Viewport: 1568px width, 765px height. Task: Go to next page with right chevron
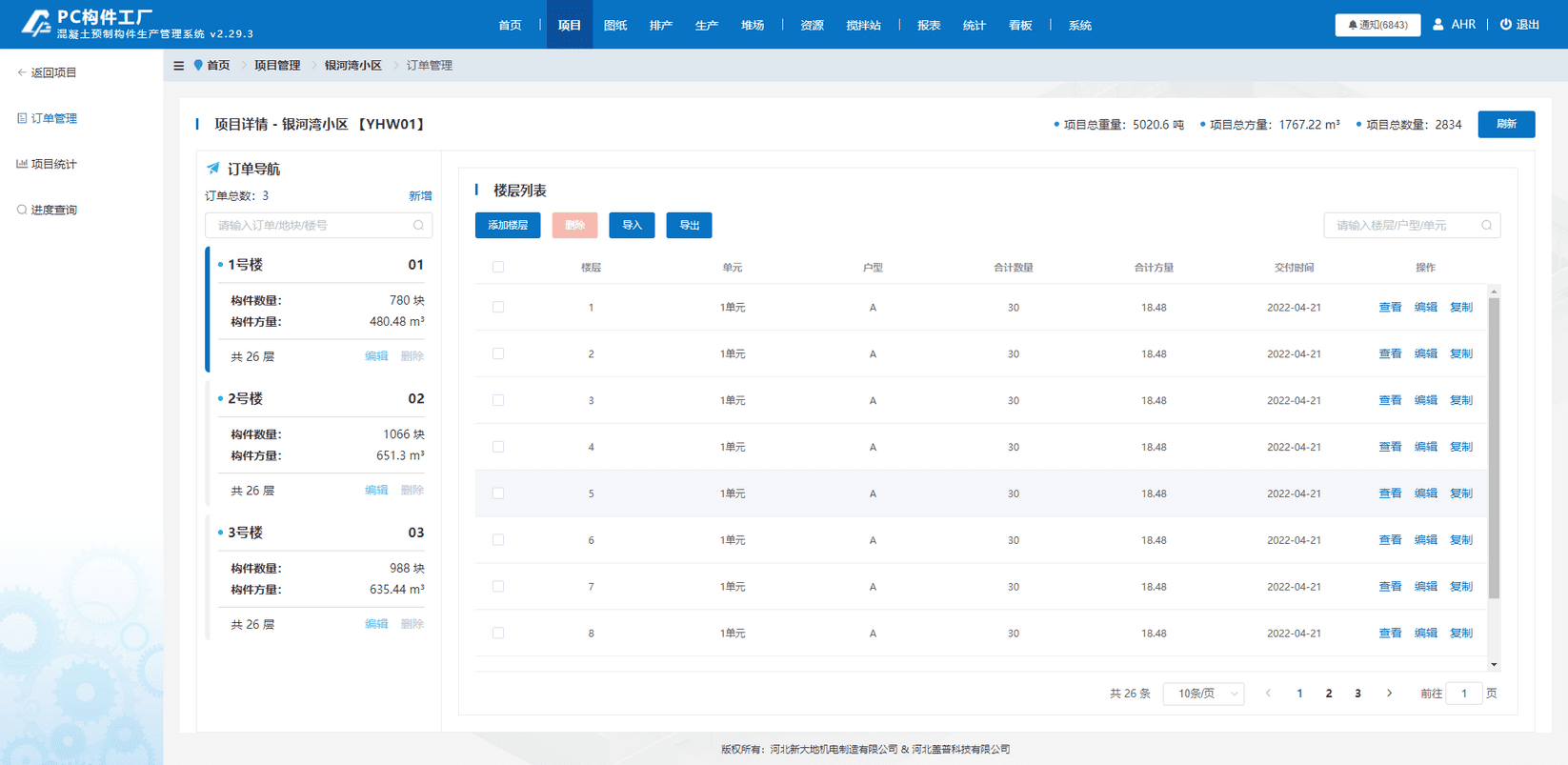[1389, 694]
